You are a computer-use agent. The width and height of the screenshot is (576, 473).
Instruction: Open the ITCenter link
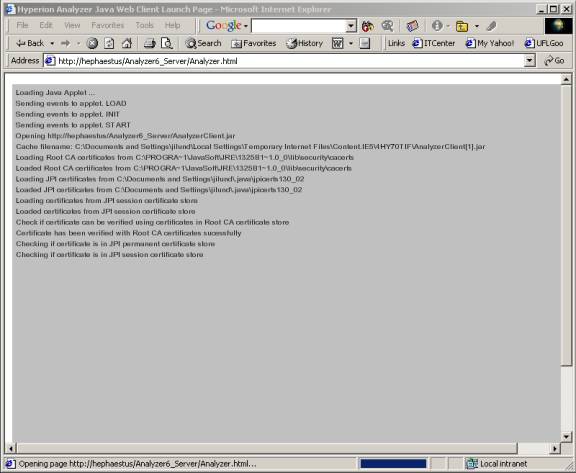434,43
